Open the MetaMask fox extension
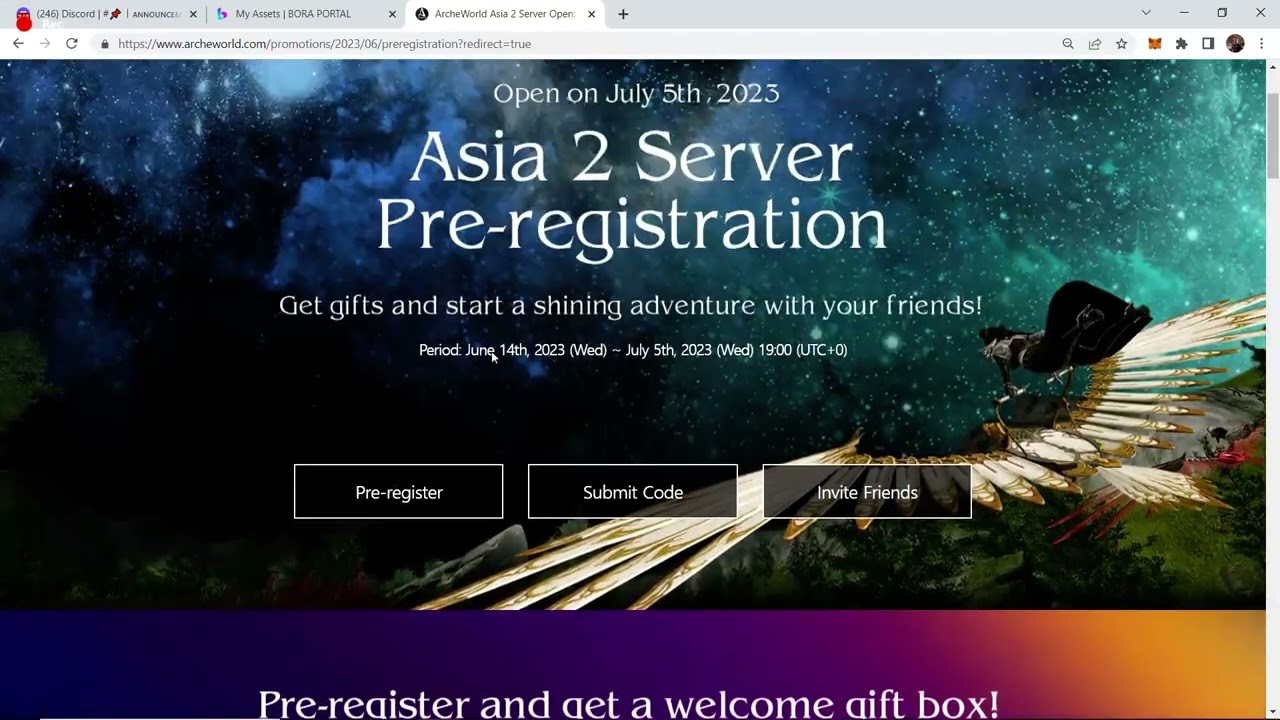The height and width of the screenshot is (720, 1280). [1155, 44]
